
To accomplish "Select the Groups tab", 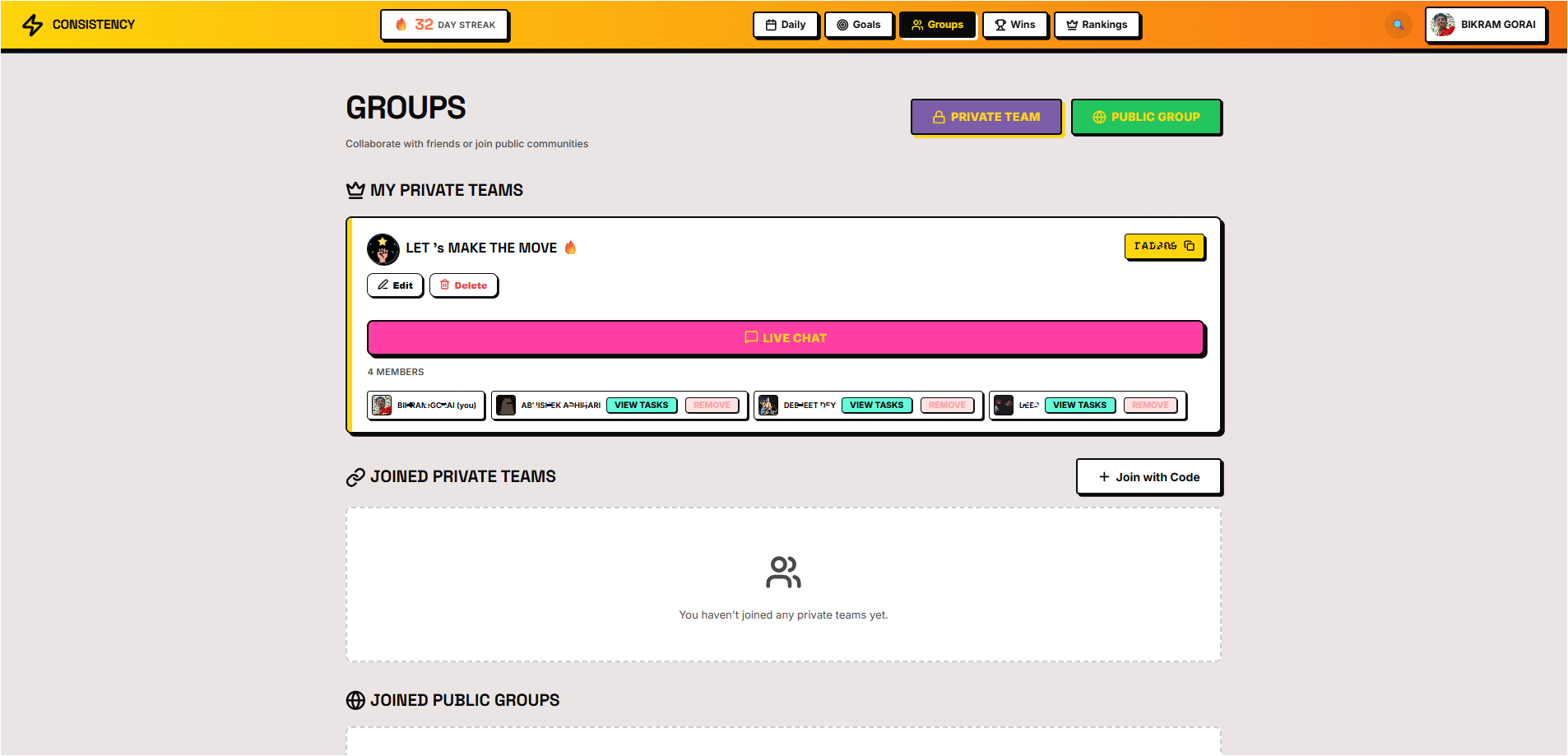I will pyautogui.click(x=937, y=25).
